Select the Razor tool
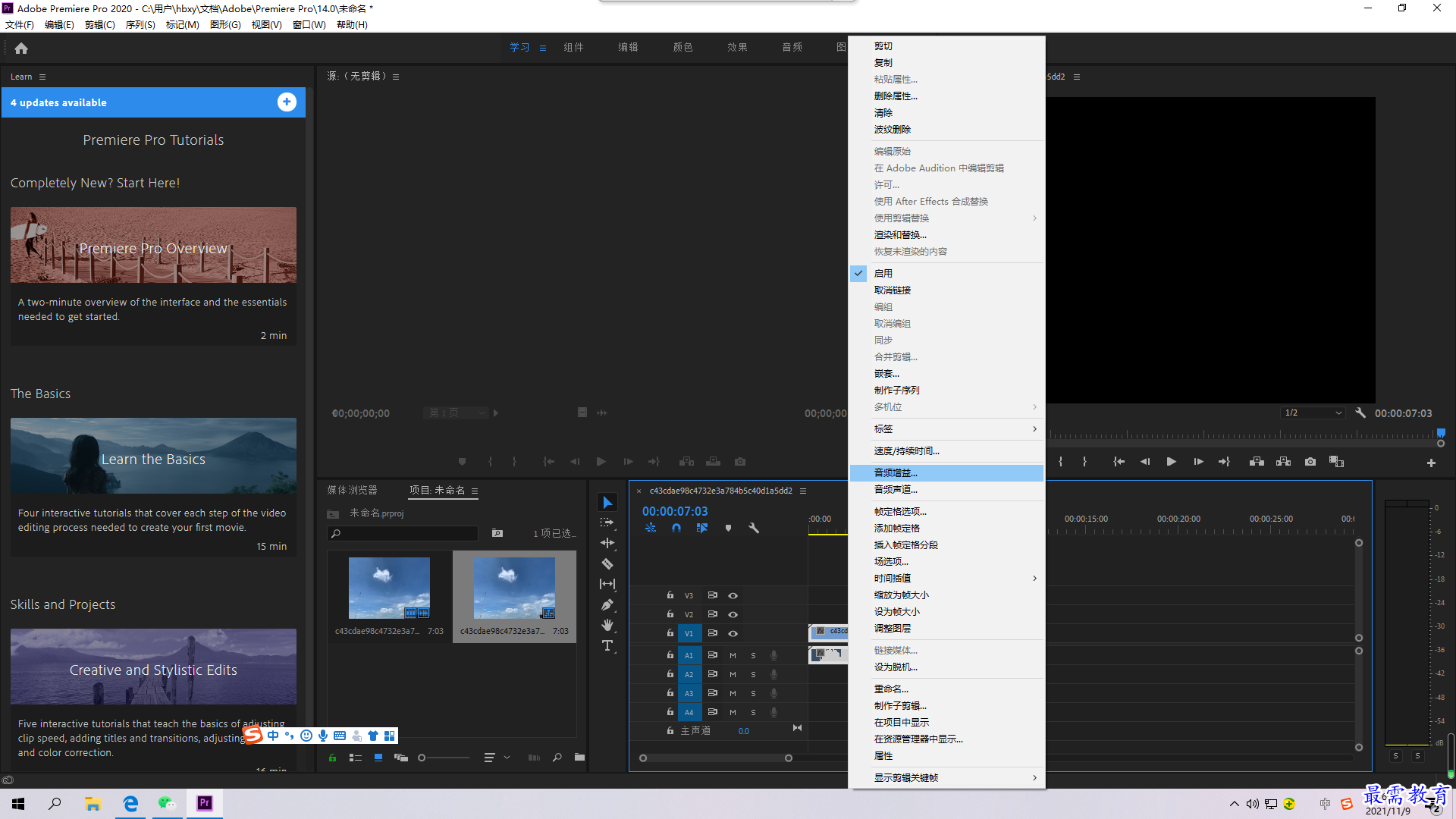 pyautogui.click(x=607, y=563)
